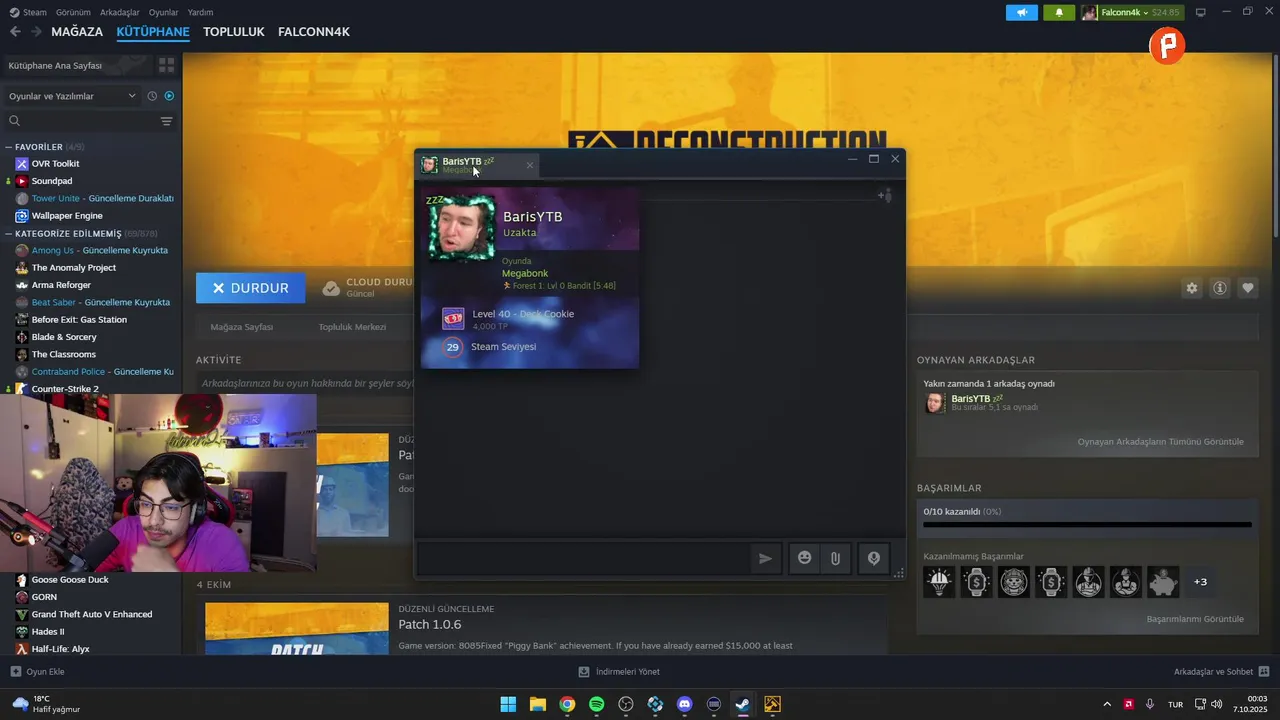Screen dimensions: 1280x720
Task: Open Oyunlar ve Yazılımlar filter dropdown
Action: pos(72,96)
